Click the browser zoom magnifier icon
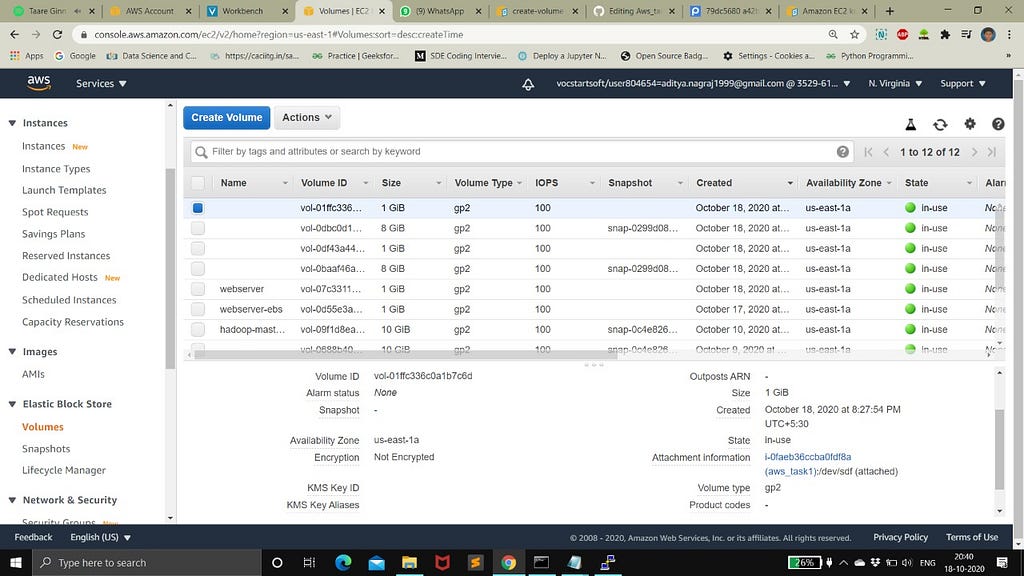This screenshot has height=576, width=1024. (833, 34)
